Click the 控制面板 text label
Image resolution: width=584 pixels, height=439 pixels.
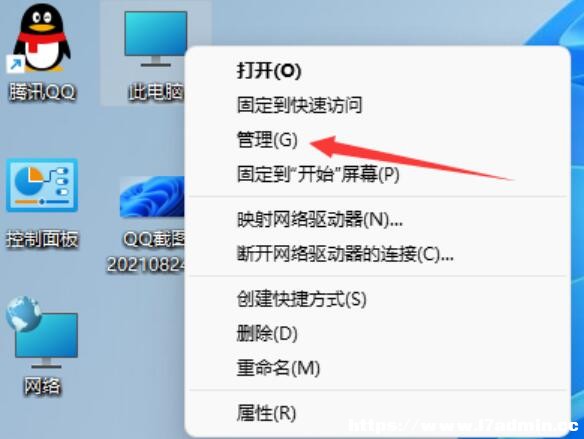(42, 239)
